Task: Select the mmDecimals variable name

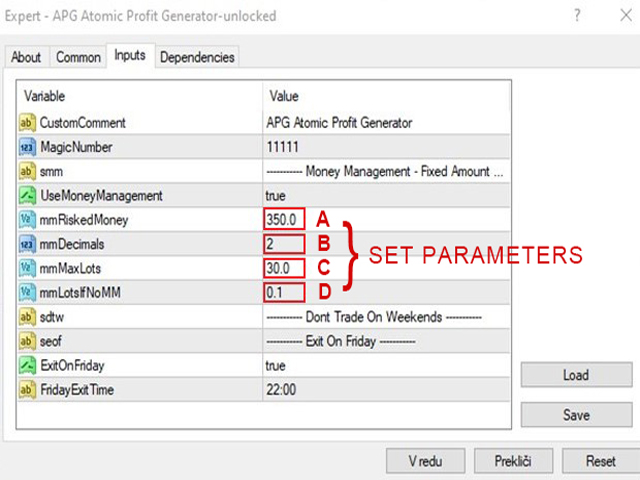Action: (72, 244)
